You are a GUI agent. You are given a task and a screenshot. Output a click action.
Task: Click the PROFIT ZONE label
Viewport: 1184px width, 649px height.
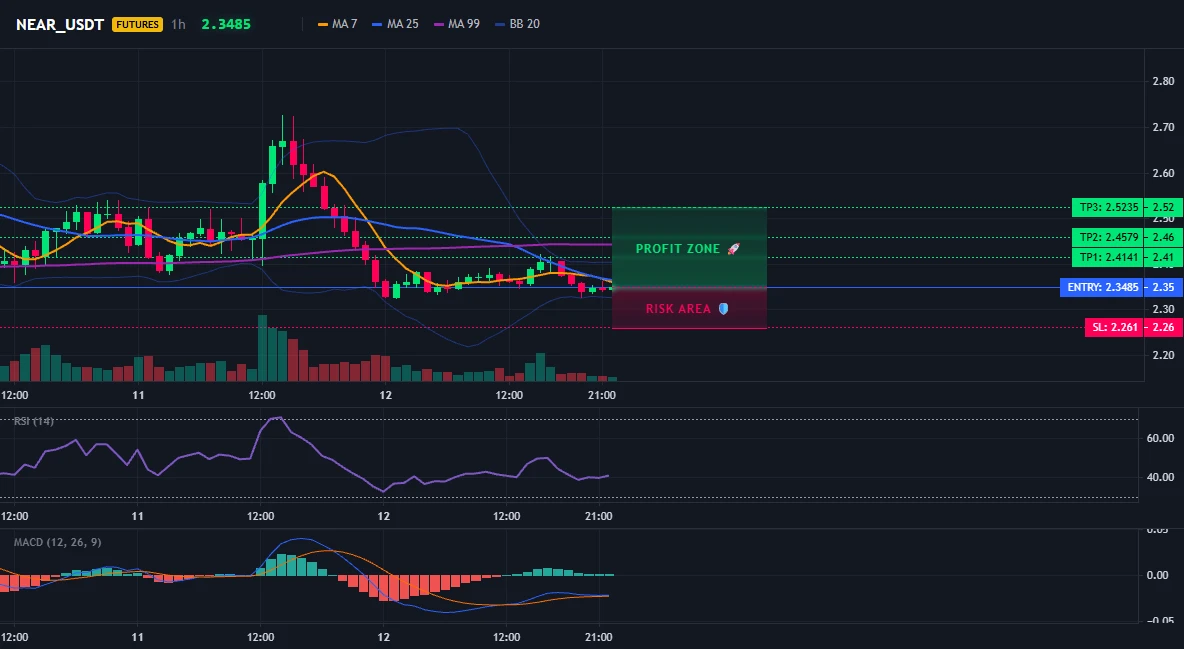click(x=677, y=249)
